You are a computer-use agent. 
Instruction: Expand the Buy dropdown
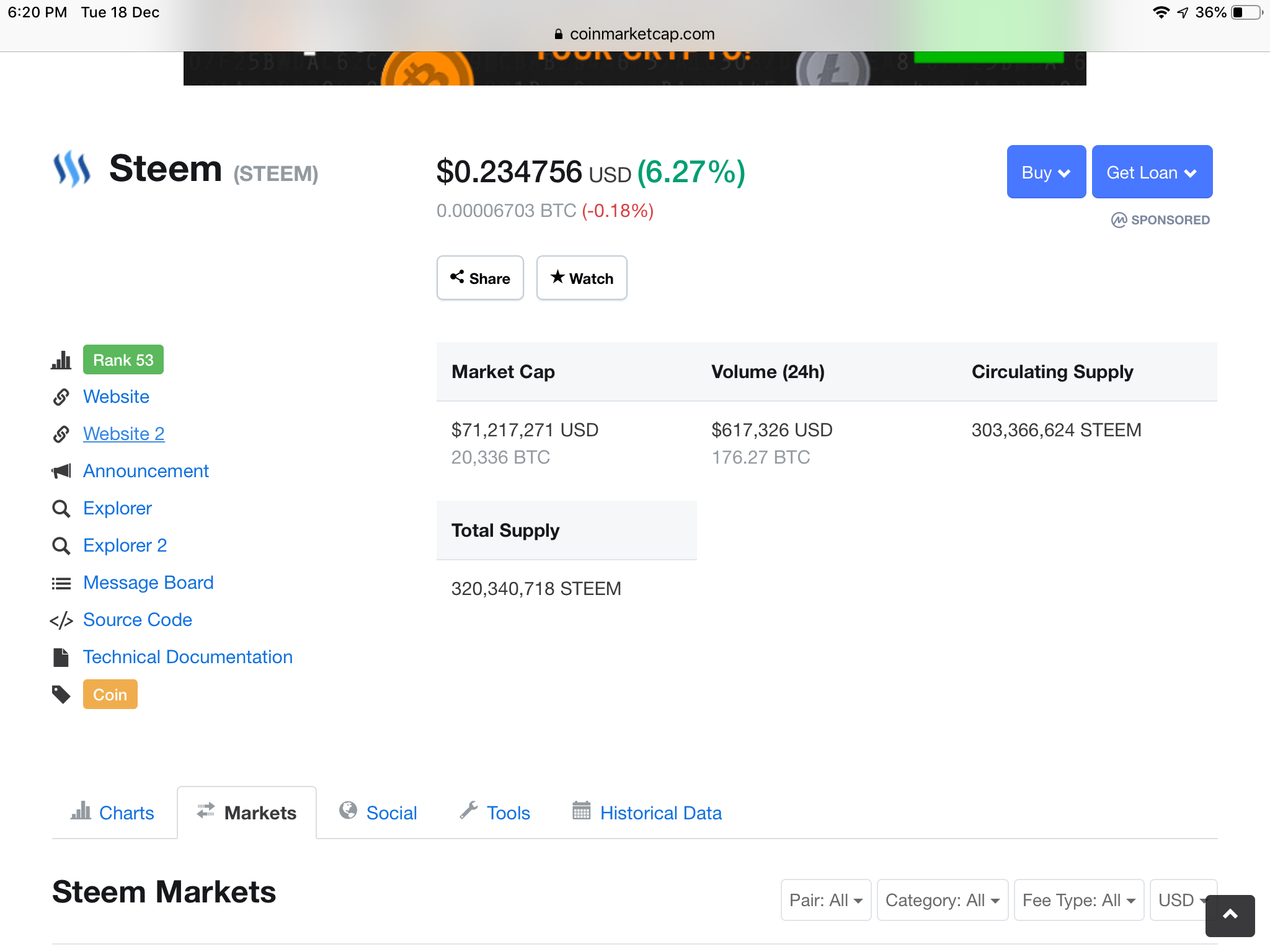click(x=1046, y=172)
